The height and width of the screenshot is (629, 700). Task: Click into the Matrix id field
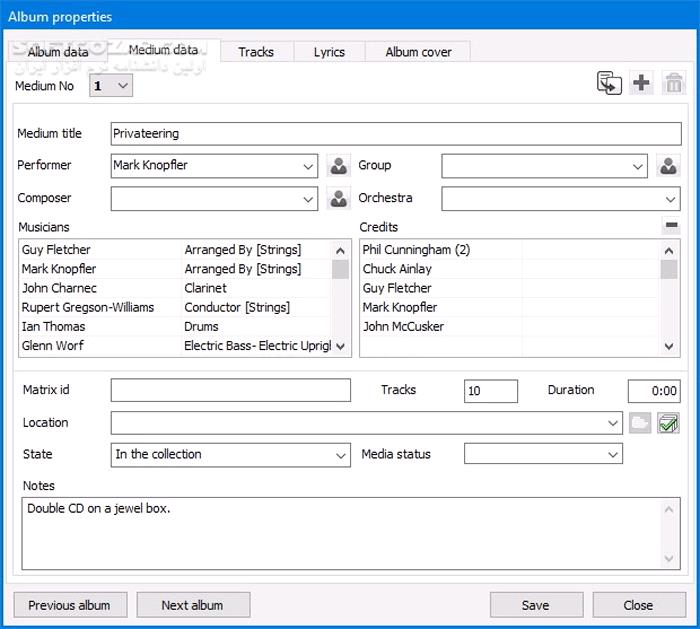coord(231,391)
